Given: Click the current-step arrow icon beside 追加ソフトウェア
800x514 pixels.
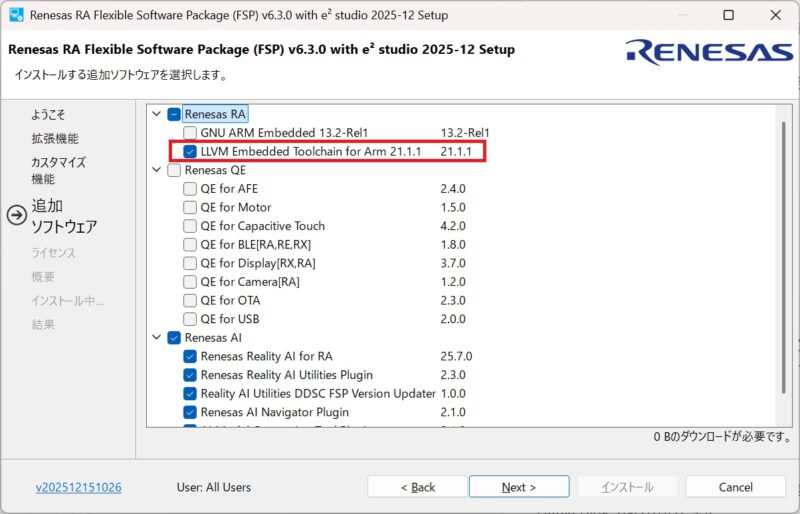Looking at the screenshot, I should coord(16,215).
